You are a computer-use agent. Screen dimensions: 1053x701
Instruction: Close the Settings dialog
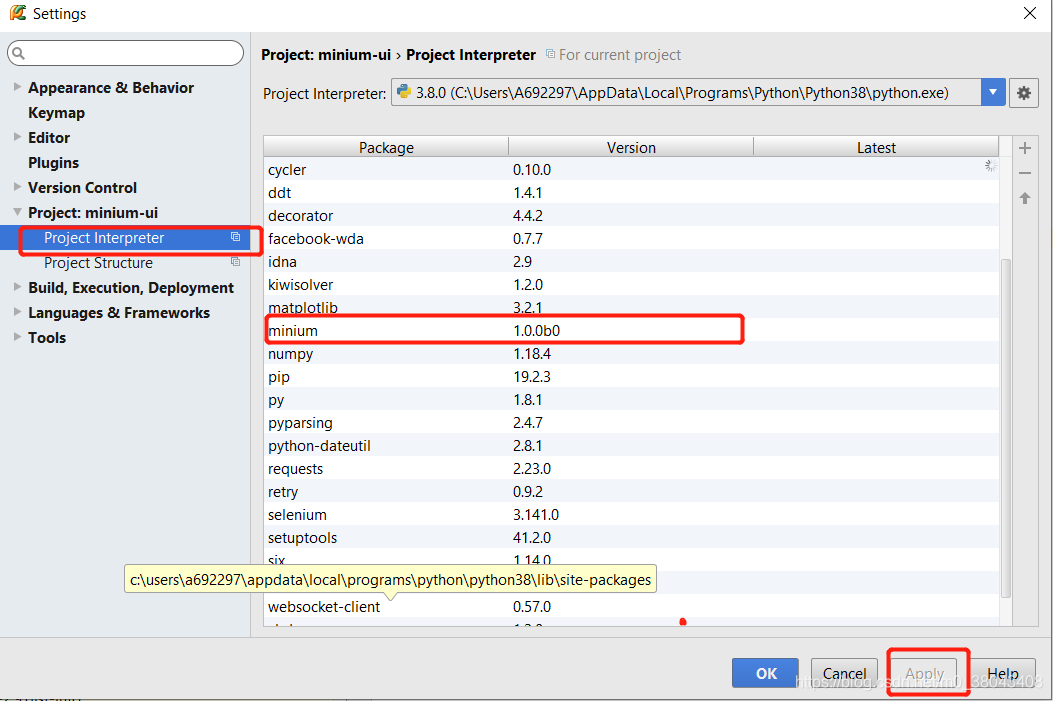(x=1029, y=13)
